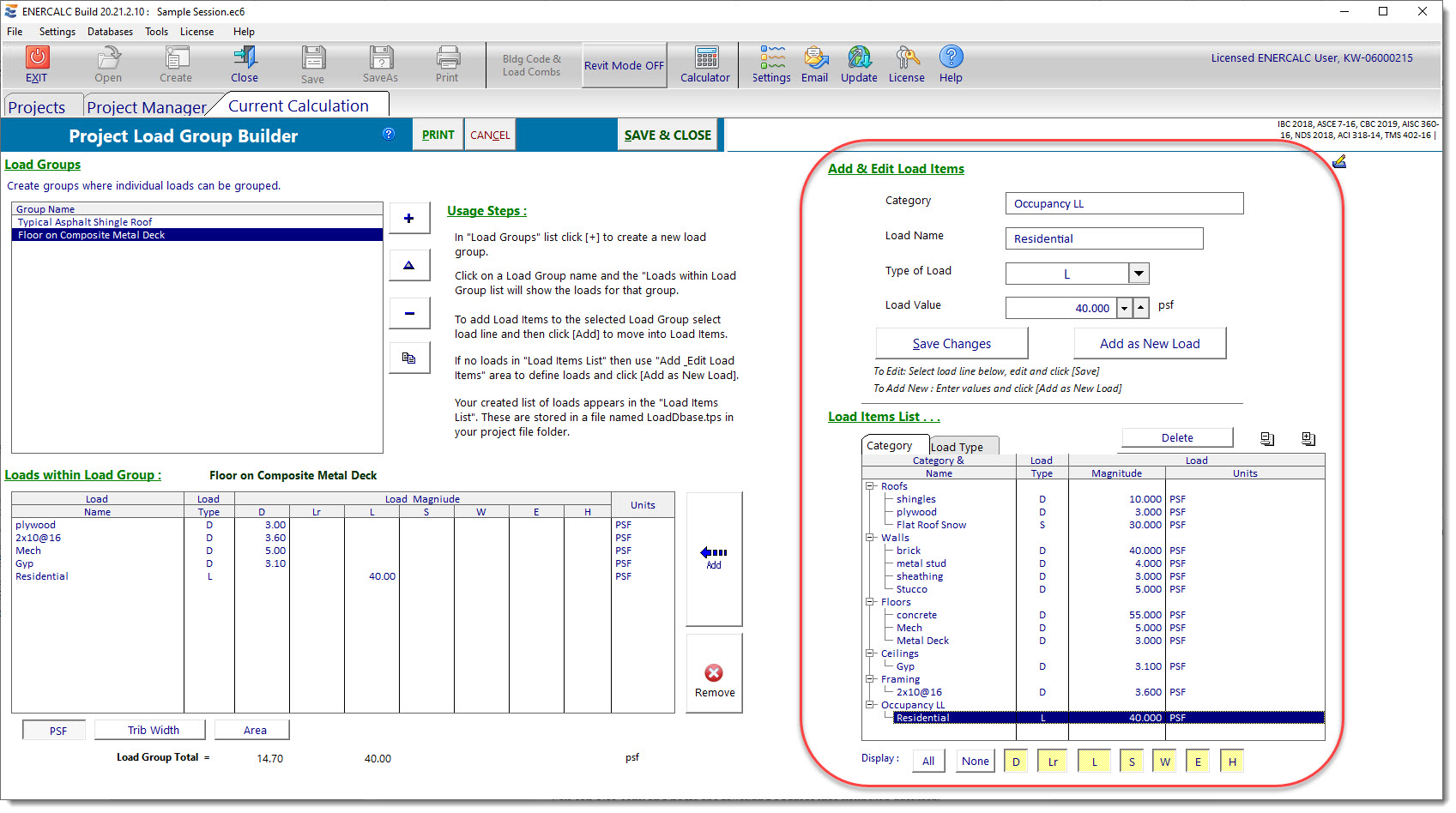
Task: Toggle the W display filter
Action: pos(1164,761)
